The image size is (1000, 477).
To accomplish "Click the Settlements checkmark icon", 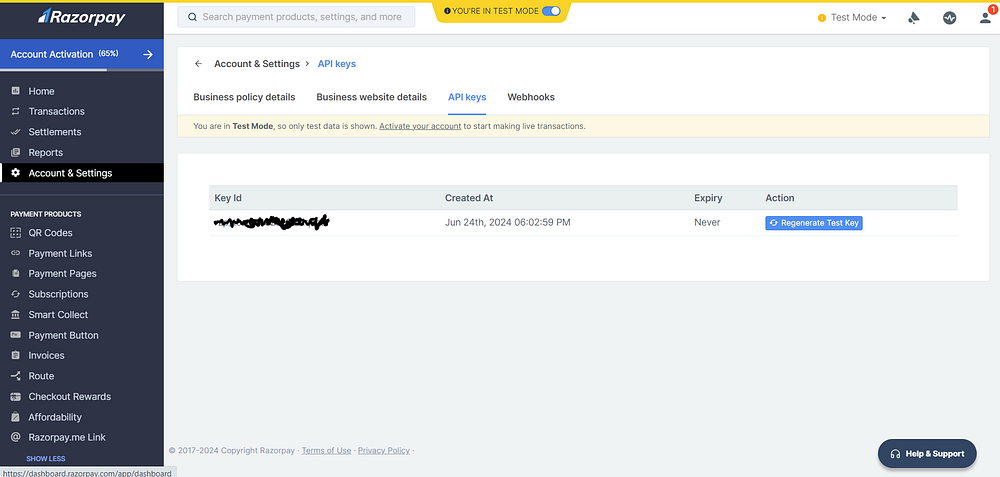I will 16,132.
